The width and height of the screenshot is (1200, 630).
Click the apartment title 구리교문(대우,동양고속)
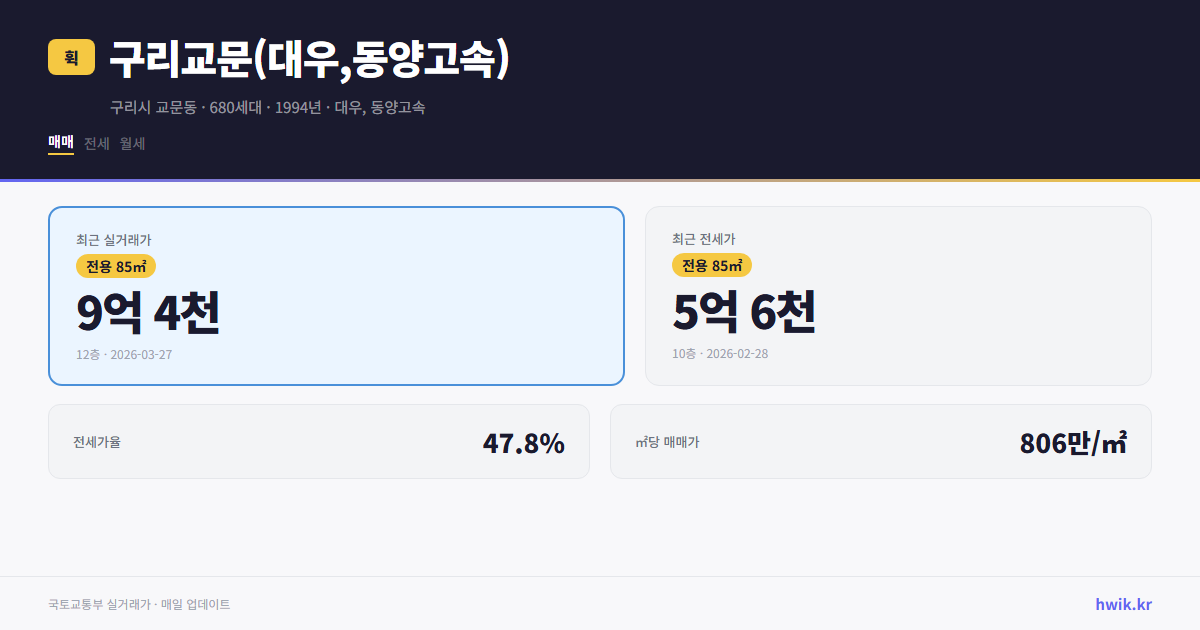point(310,58)
